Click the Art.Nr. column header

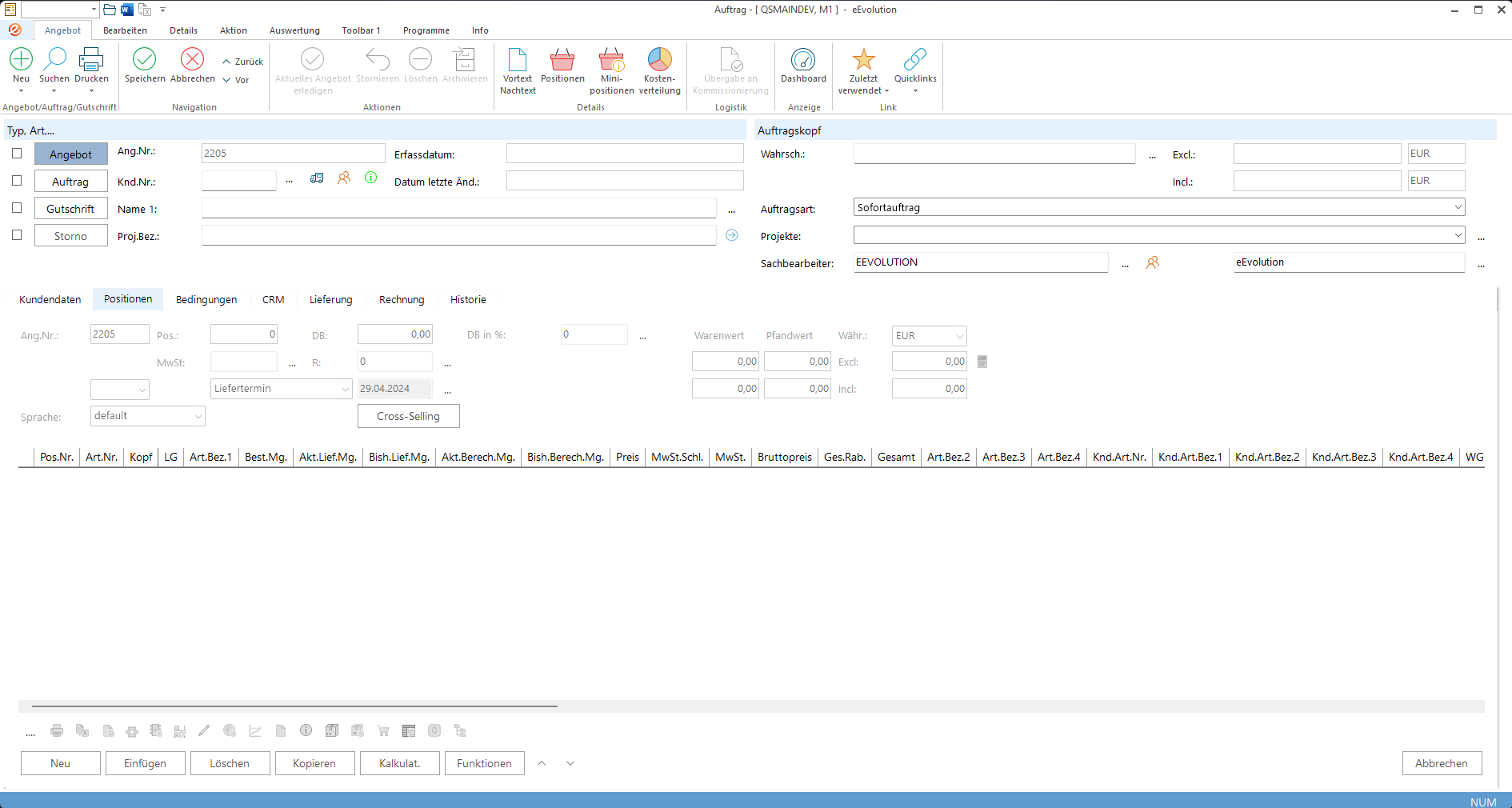(x=102, y=457)
